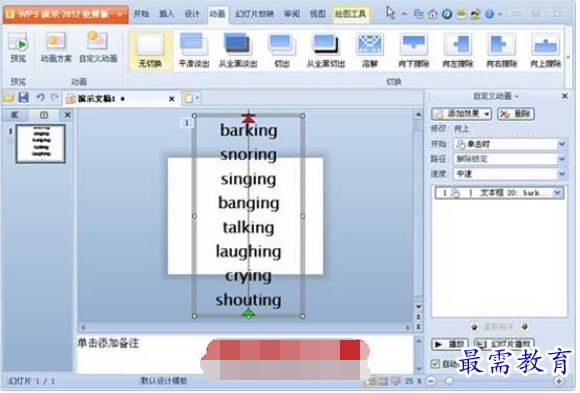Click the red path end arrow marker
The image size is (580, 393).
click(248, 118)
